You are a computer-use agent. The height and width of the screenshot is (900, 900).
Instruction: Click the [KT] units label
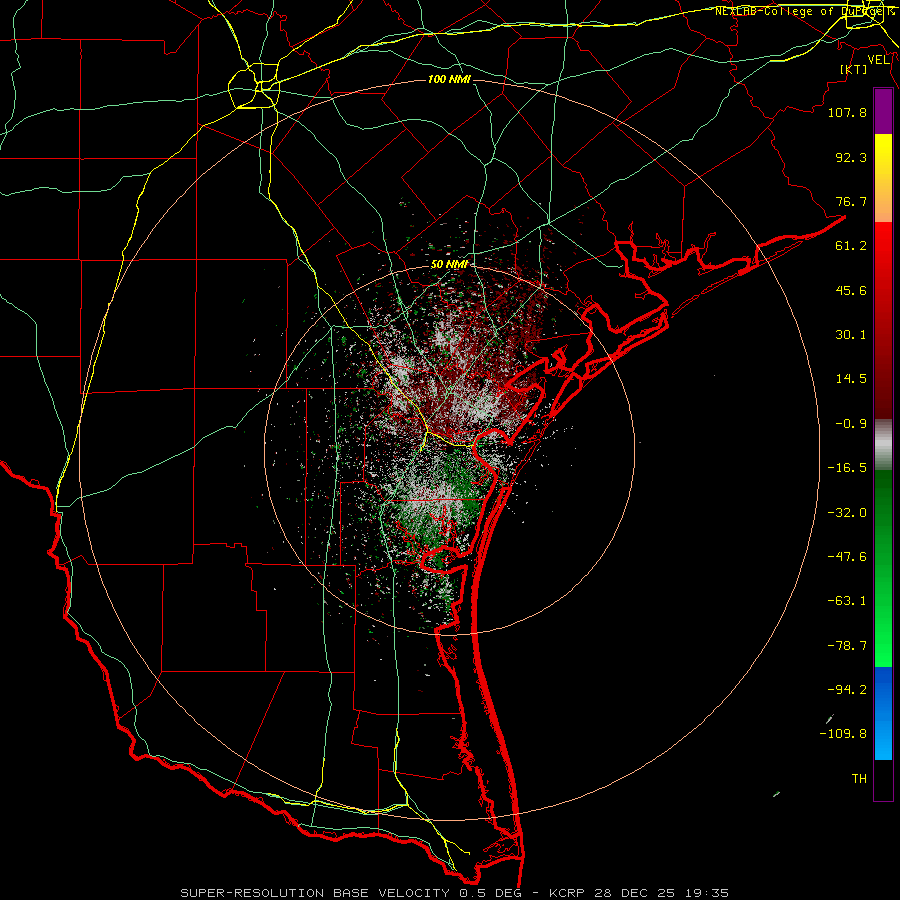(x=854, y=69)
